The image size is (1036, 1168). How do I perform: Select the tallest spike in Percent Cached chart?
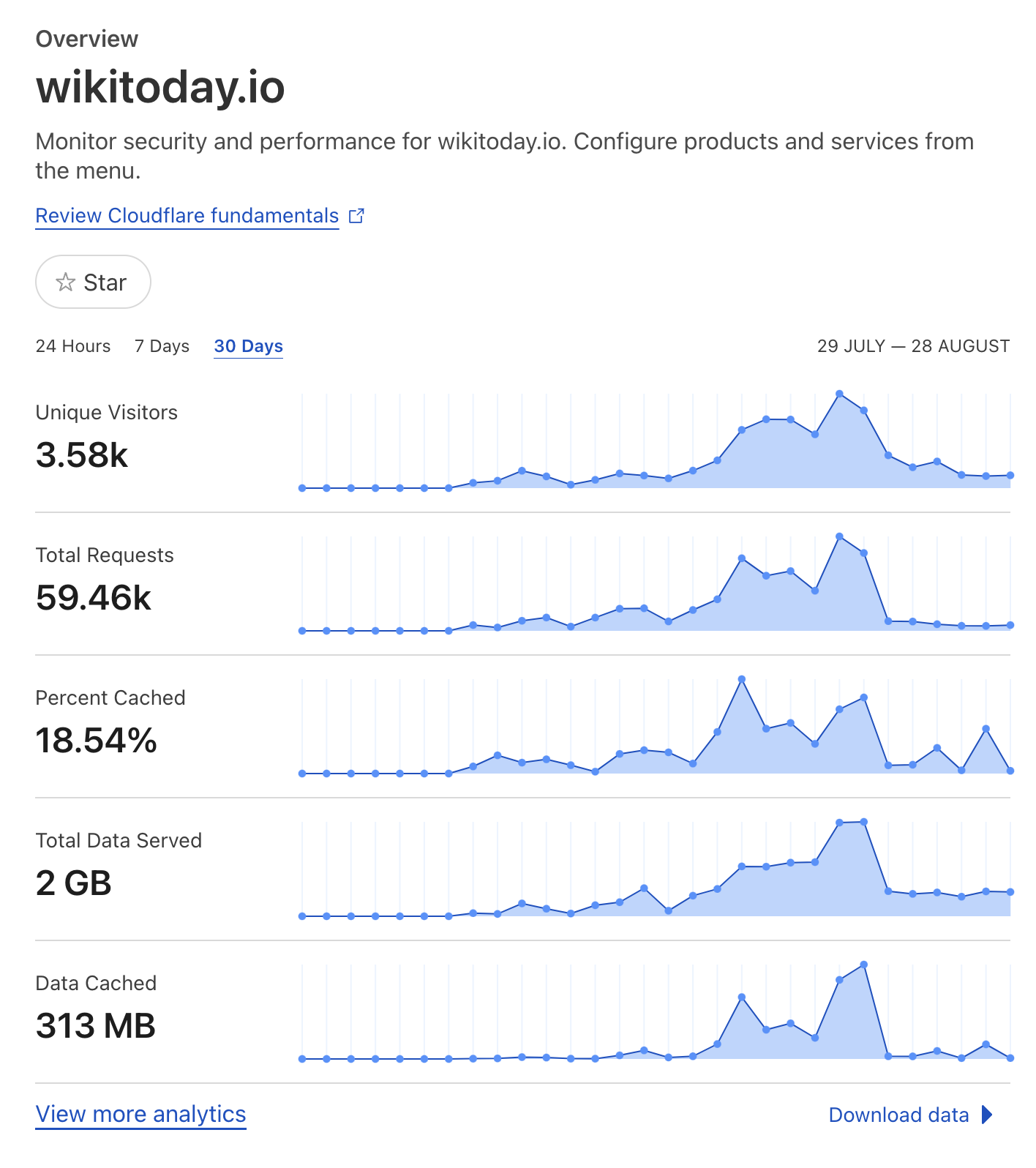coord(742,679)
